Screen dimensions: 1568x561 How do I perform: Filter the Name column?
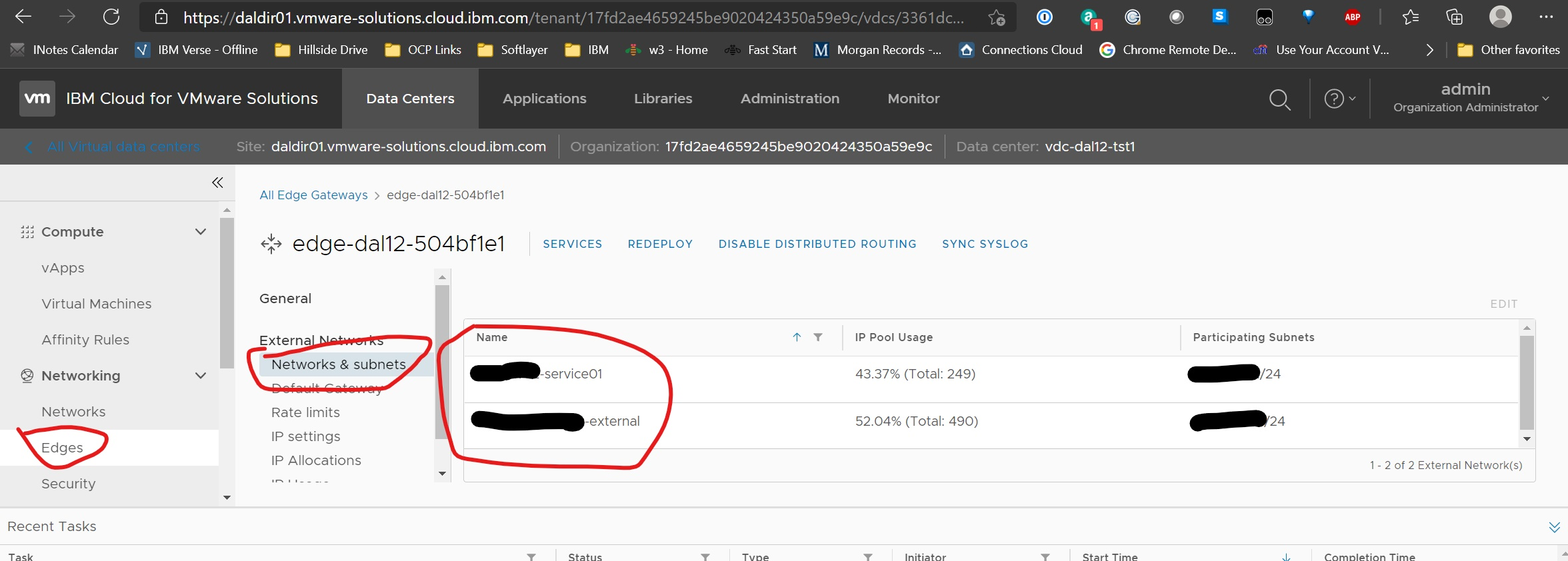(818, 337)
